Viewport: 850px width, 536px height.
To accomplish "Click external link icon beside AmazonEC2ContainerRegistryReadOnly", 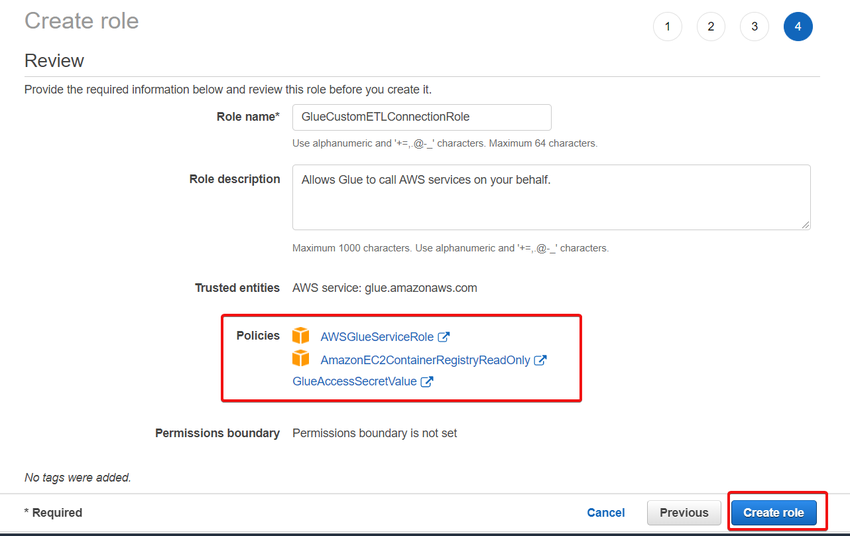I will 540,360.
